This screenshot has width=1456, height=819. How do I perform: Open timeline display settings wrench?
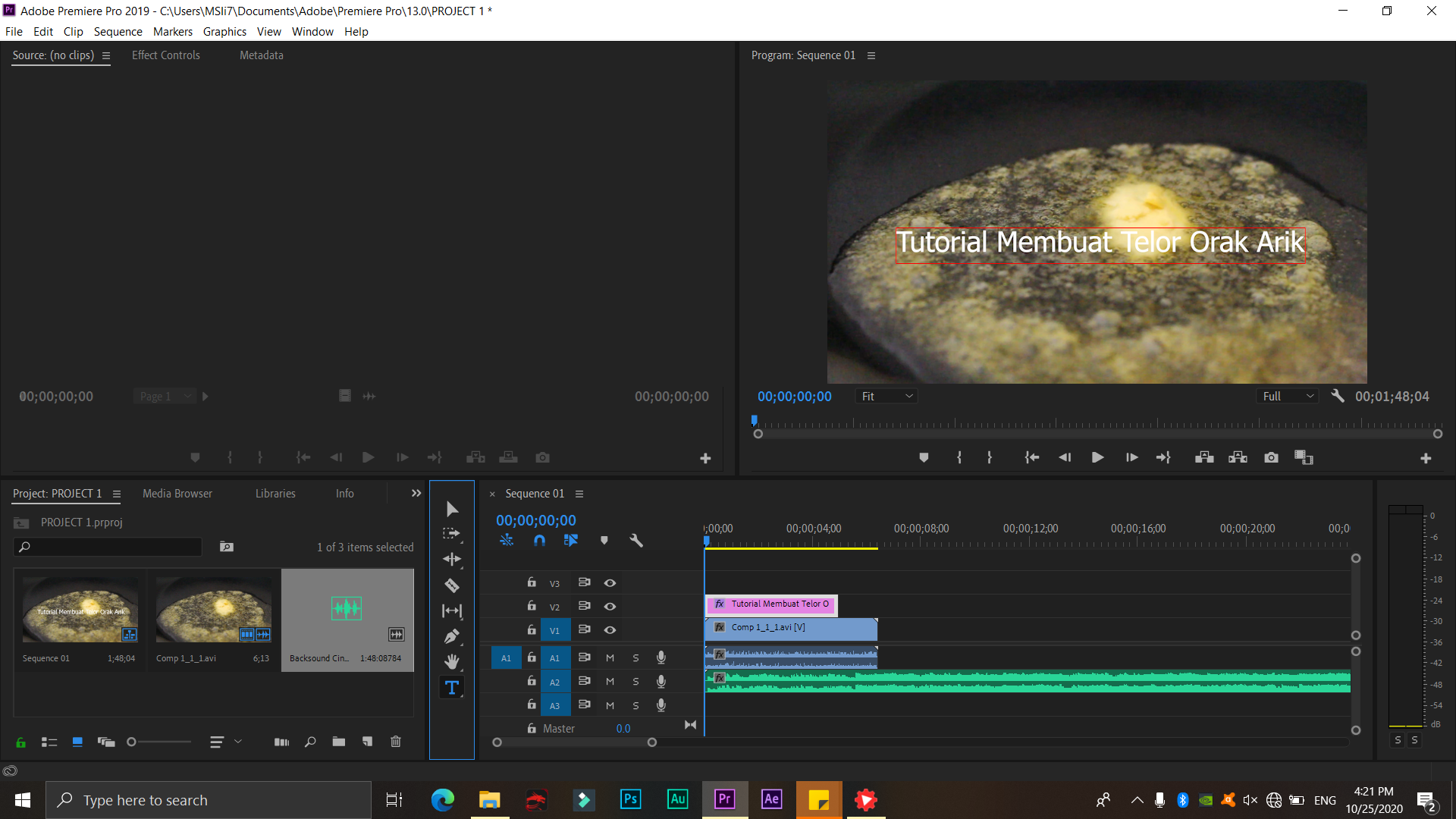coord(636,541)
